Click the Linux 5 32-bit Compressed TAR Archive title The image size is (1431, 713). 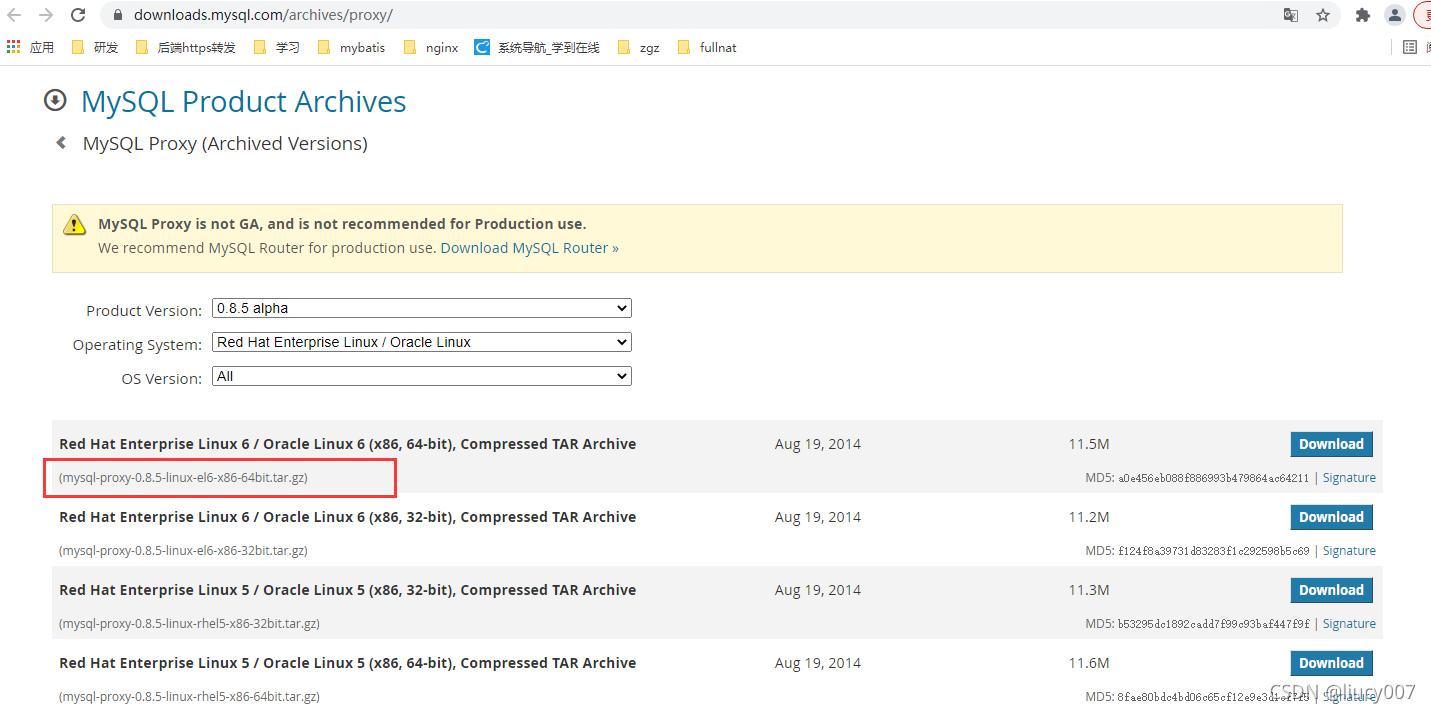pyautogui.click(x=348, y=590)
